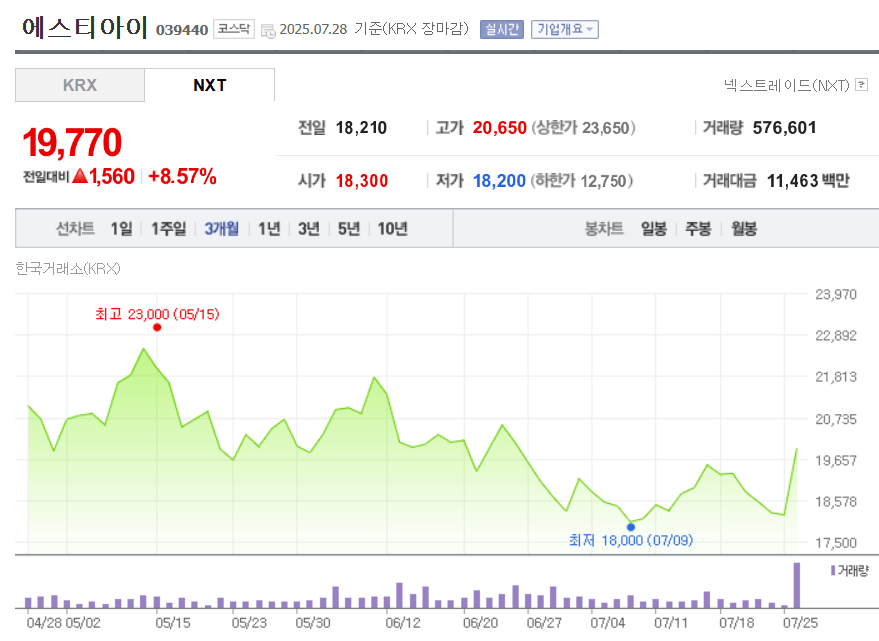The image size is (879, 641).
Task: Select the 5년 line chart period
Action: pyautogui.click(x=348, y=229)
